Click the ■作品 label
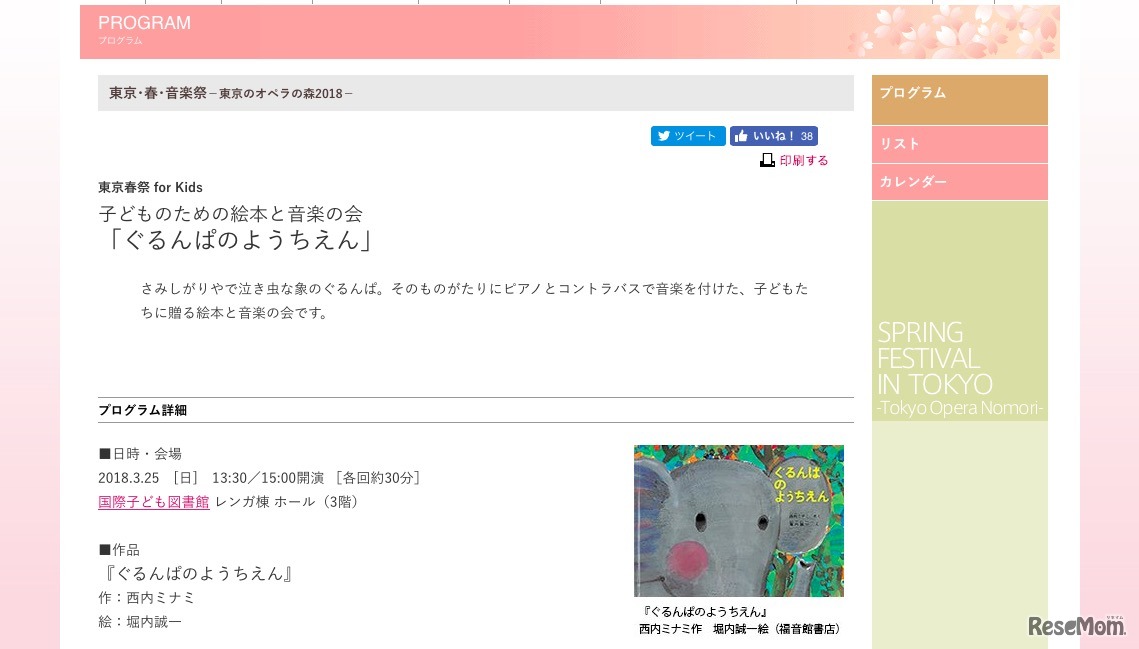This screenshot has width=1139, height=649. (119, 550)
